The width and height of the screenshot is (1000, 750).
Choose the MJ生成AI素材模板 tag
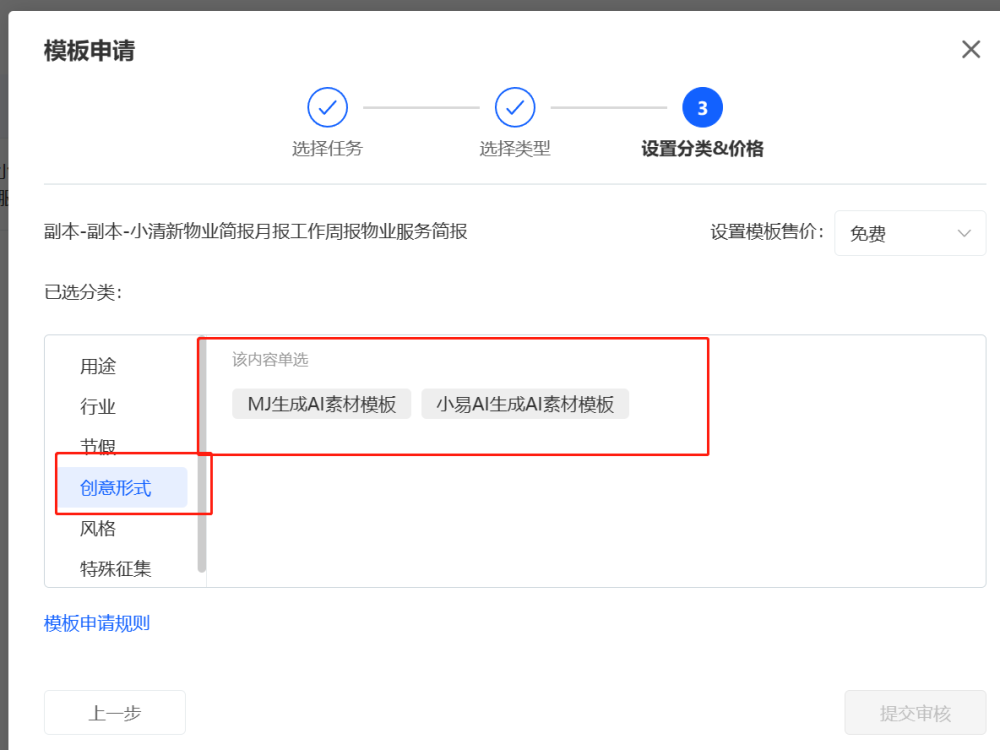pyautogui.click(x=321, y=404)
